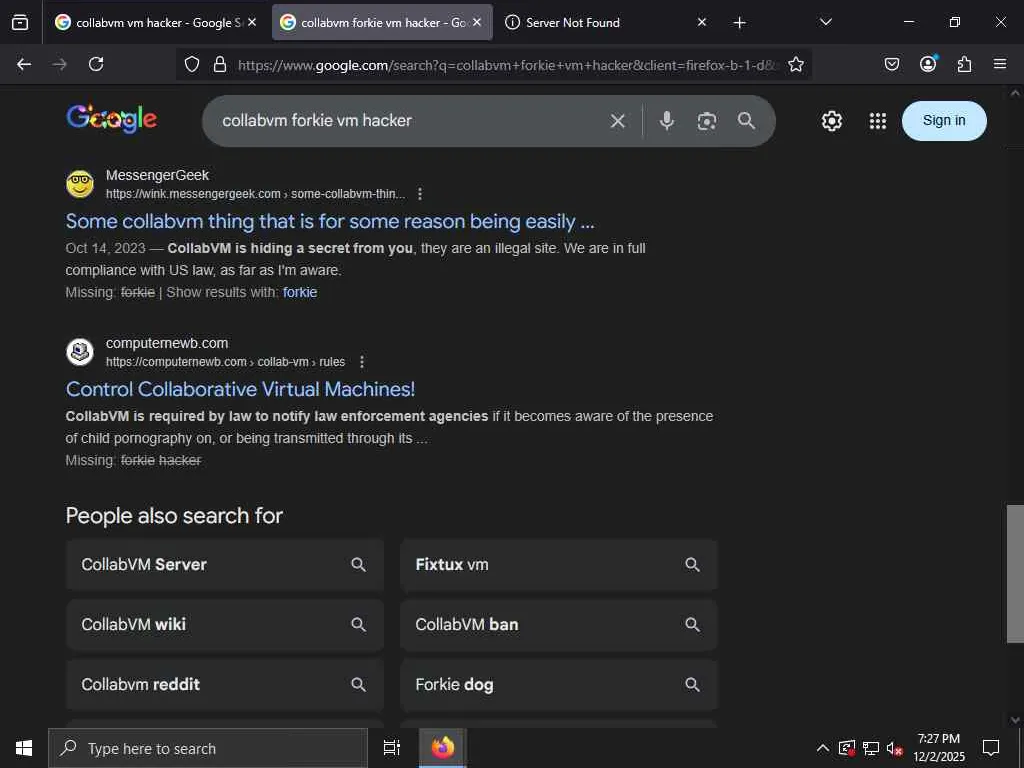This screenshot has height=768, width=1024.
Task: Click the page vertical scrollbar thumb
Action: [x=1015, y=574]
